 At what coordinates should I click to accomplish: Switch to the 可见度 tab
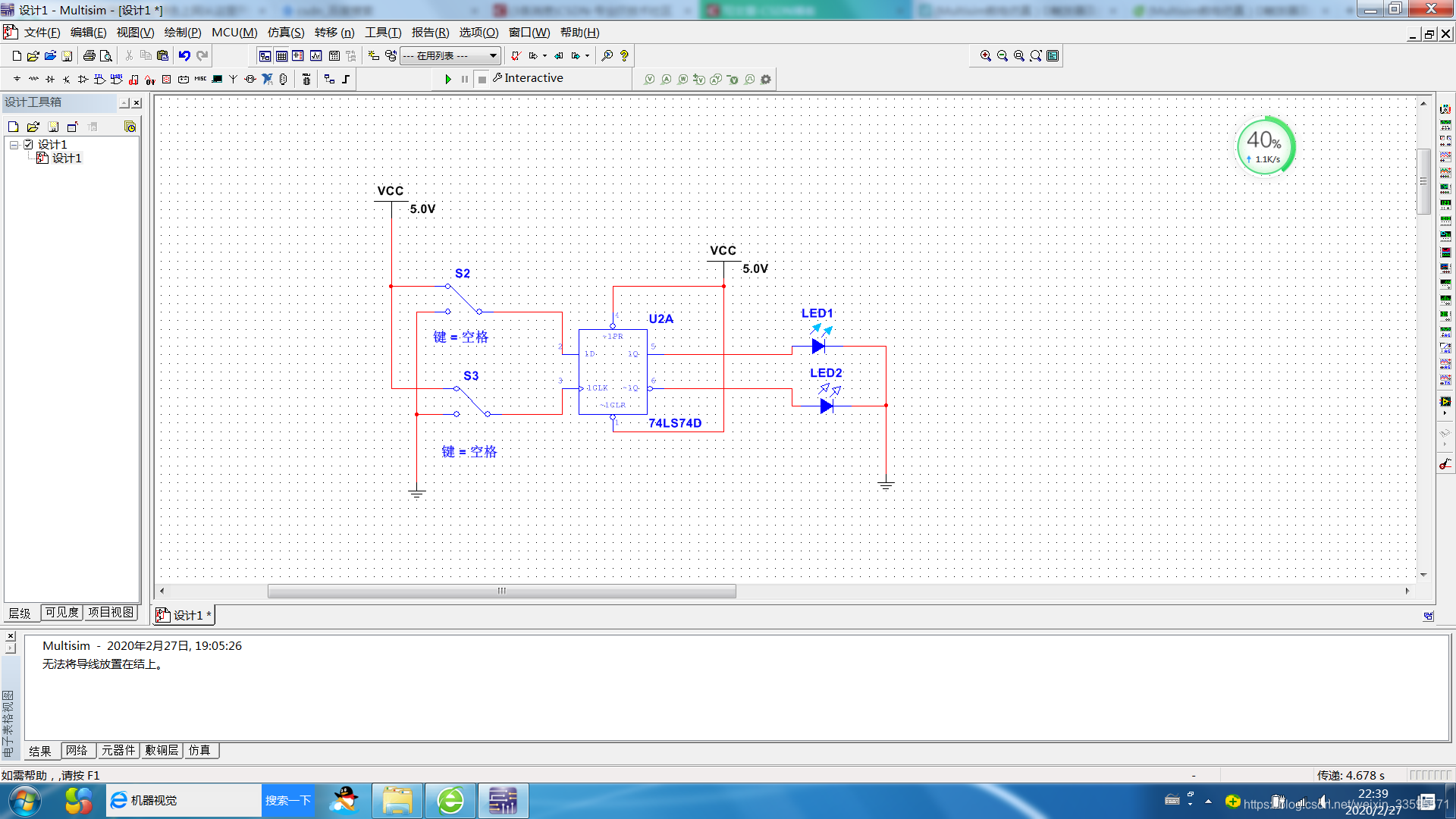(61, 613)
